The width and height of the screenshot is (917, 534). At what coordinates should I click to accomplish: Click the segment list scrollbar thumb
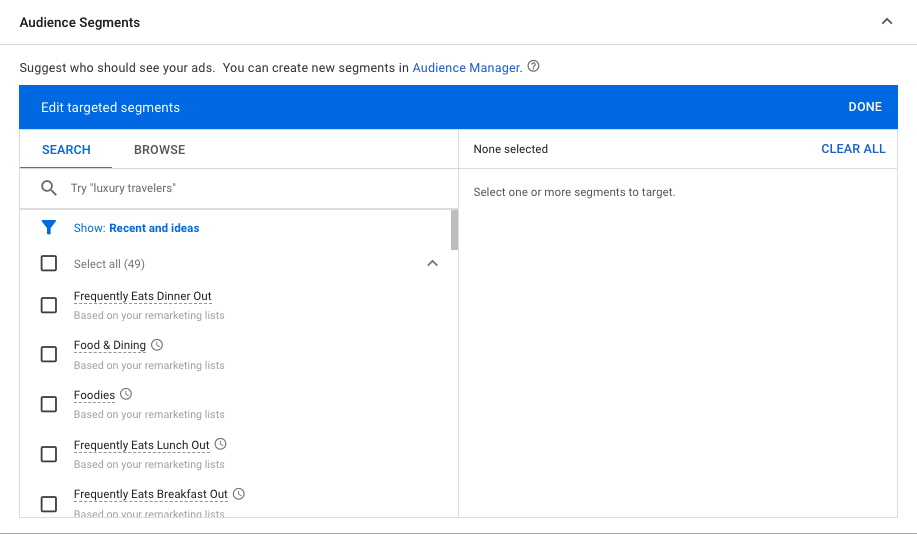click(454, 230)
